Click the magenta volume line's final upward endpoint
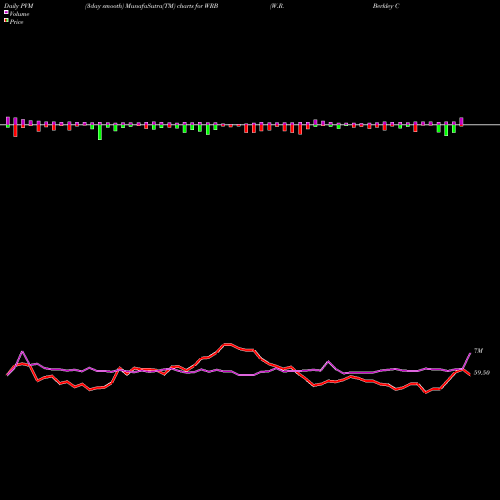Screen dimensions: 500x500 coord(470,353)
